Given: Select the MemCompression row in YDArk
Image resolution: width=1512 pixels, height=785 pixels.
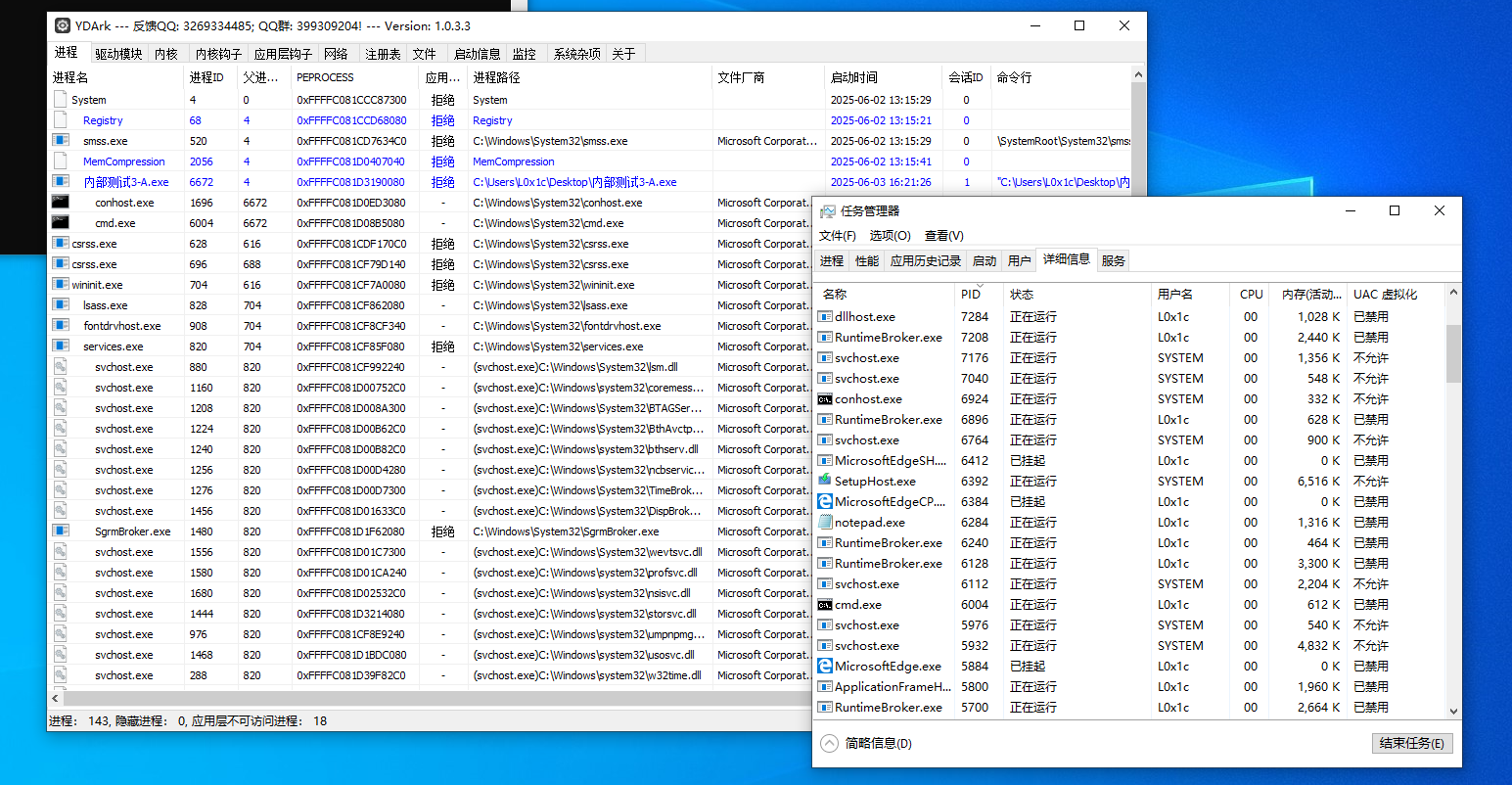Looking at the screenshot, I should (x=589, y=162).
